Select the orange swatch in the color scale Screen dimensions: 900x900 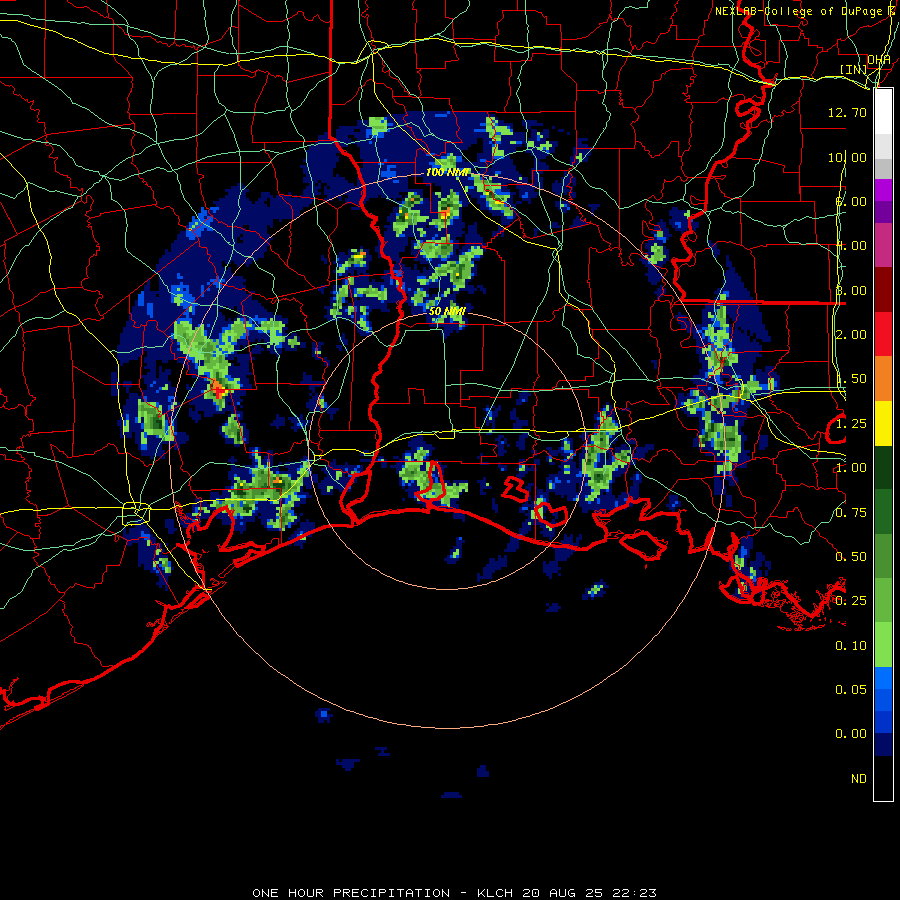(883, 379)
